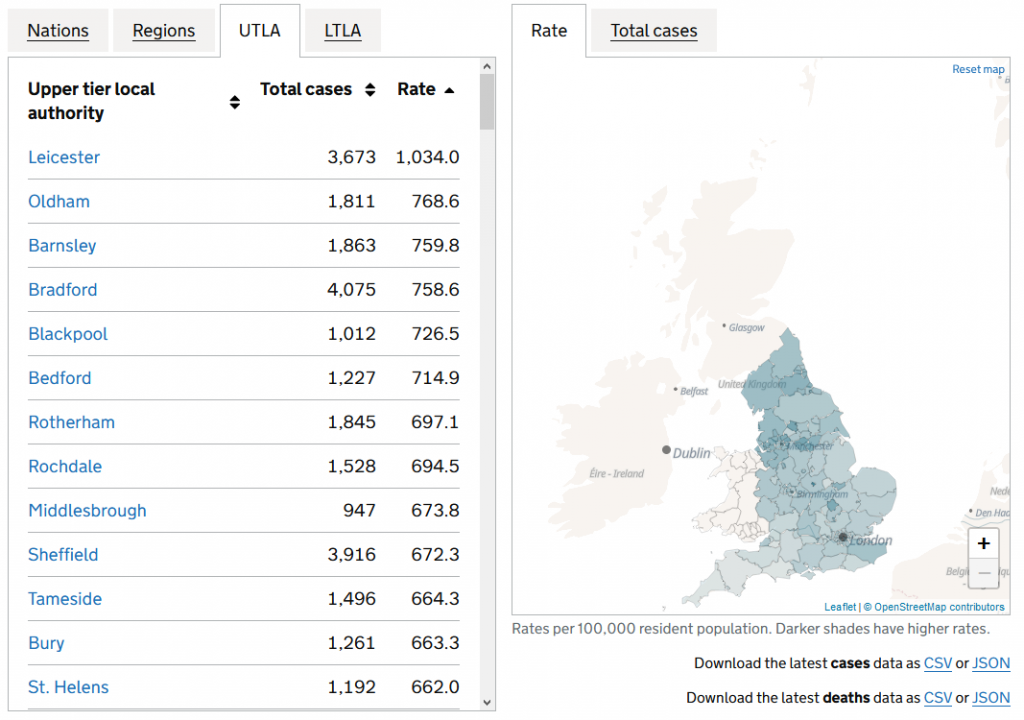The image size is (1024, 720).
Task: Toggle Rate column sort arrow
Action: click(449, 90)
